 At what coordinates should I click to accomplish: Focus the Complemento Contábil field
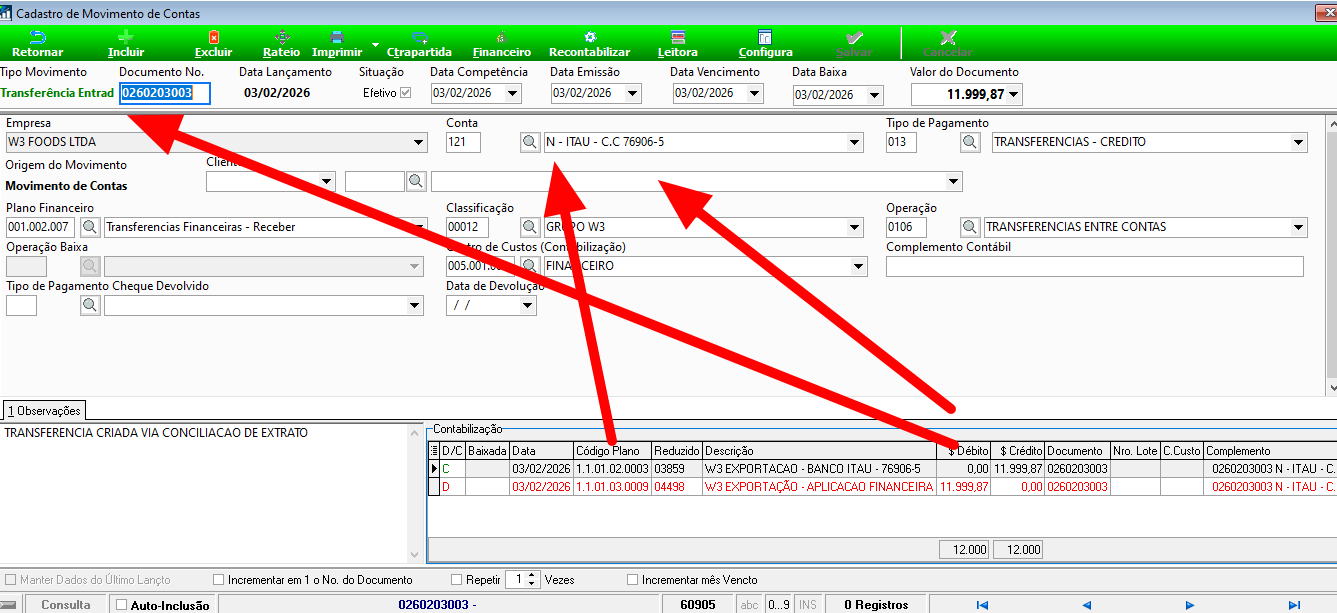pyautogui.click(x=1095, y=266)
